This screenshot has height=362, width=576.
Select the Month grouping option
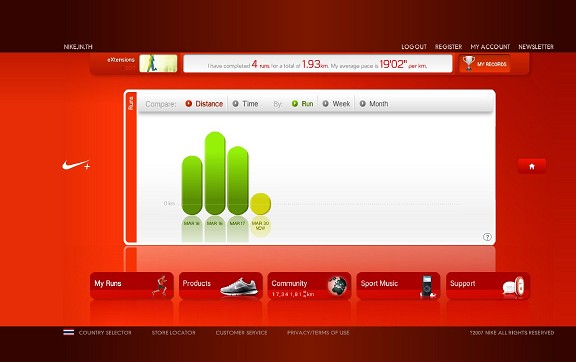tap(374, 104)
